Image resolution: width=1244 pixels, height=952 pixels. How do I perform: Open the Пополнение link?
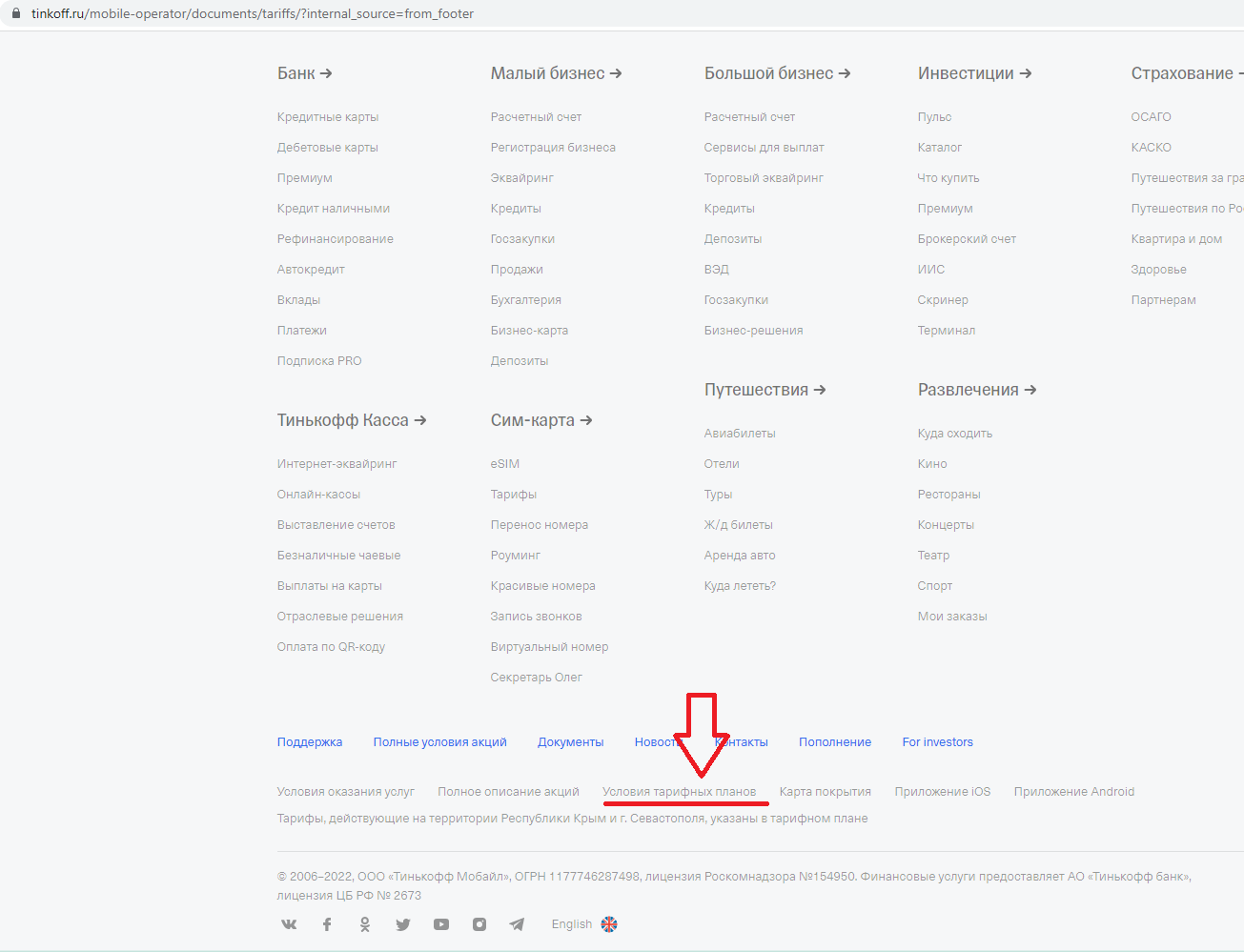pos(835,742)
